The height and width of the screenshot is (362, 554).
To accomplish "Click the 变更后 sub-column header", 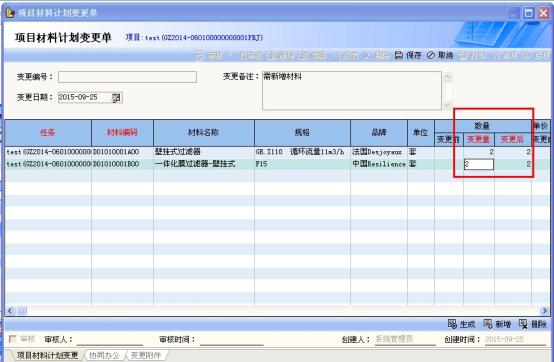I will tap(512, 140).
